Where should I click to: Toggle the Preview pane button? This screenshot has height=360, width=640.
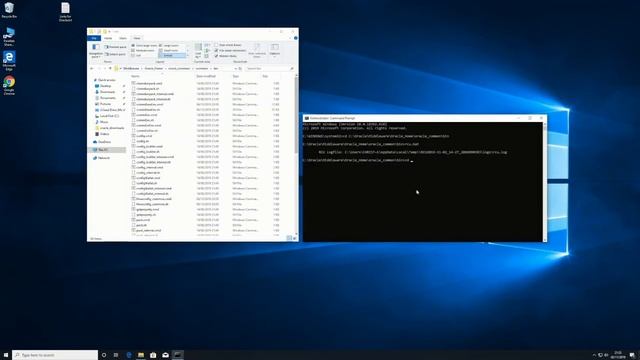coord(115,47)
